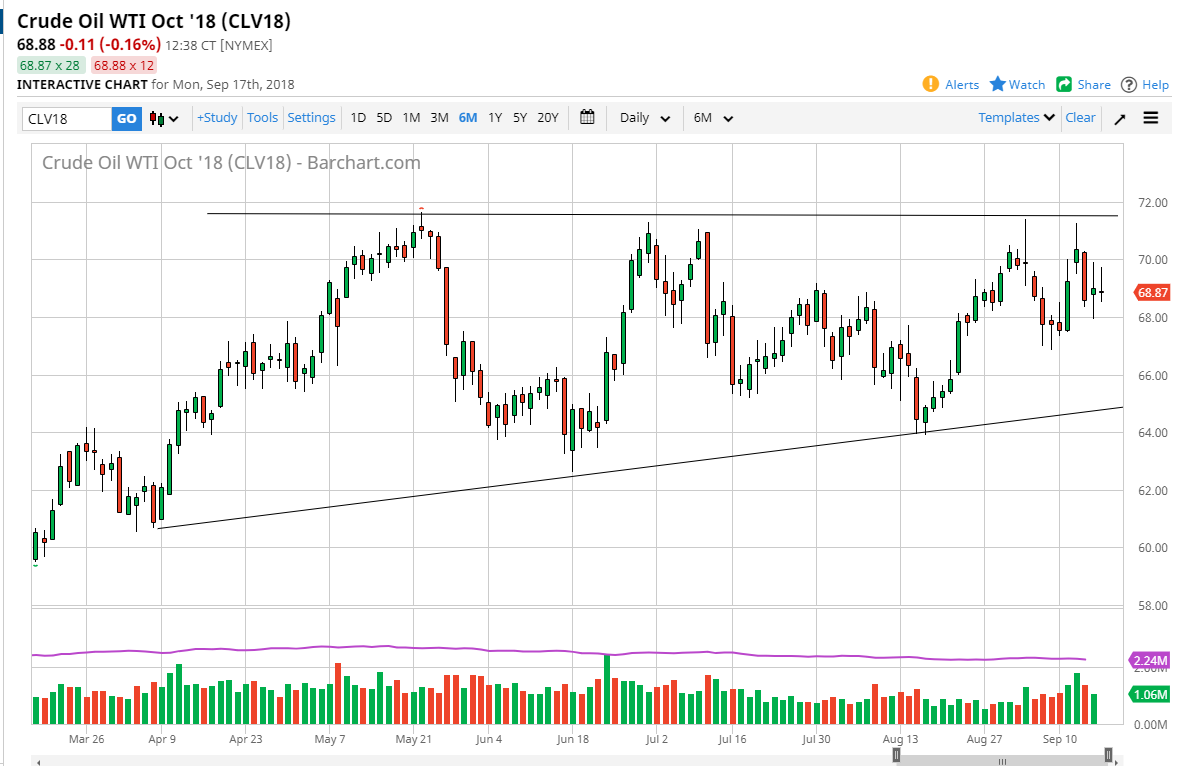Screen dimensions: 1185x766
Task: Click inside the CLV18 symbol input
Action: pyautogui.click(x=65, y=118)
